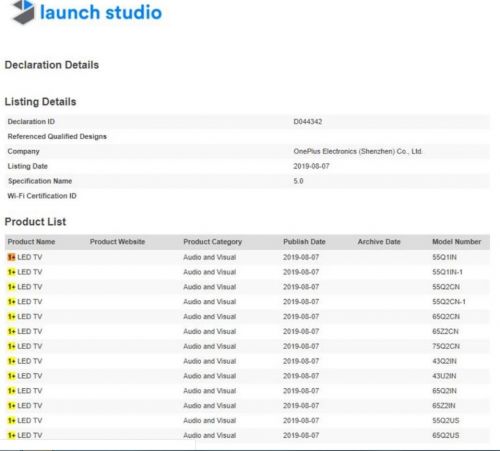Click the 1+ icon in the 65Z2CN row
Screen dimensions: 500x451
point(12,331)
